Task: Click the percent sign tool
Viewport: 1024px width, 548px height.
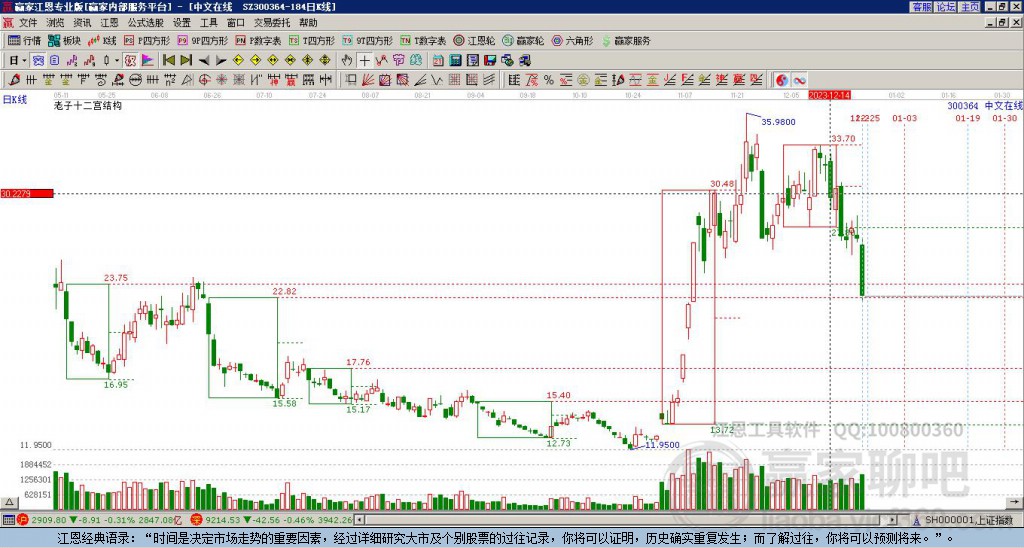Action: (549, 80)
